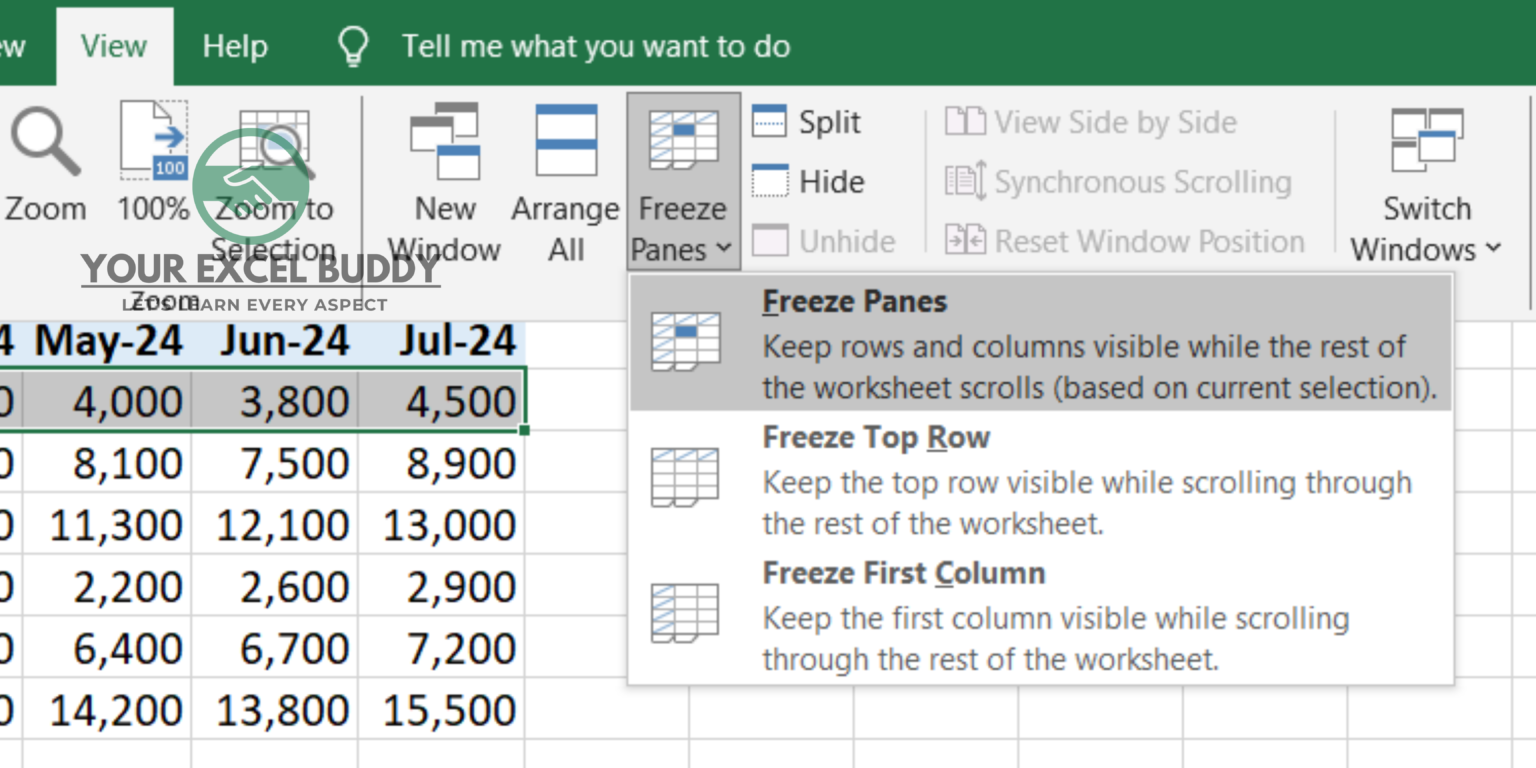Select Freeze Top Row from the menu

click(875, 437)
